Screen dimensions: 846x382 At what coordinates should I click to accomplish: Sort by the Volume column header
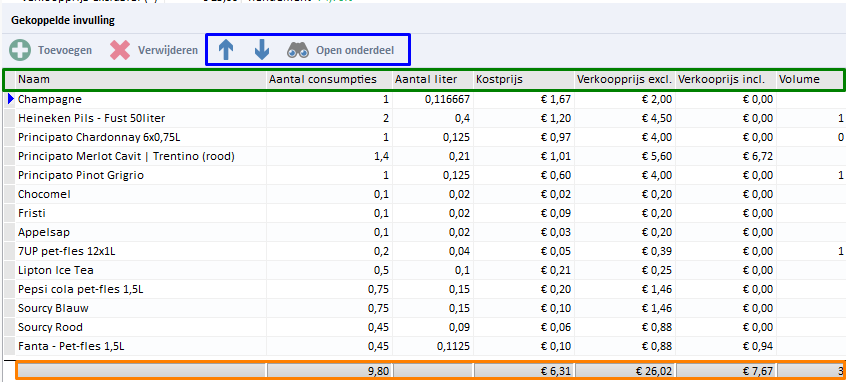click(x=811, y=79)
